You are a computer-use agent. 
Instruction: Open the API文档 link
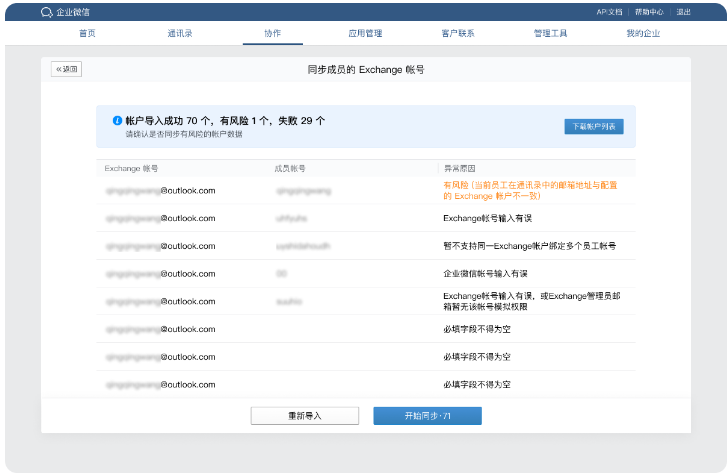[x=609, y=12]
